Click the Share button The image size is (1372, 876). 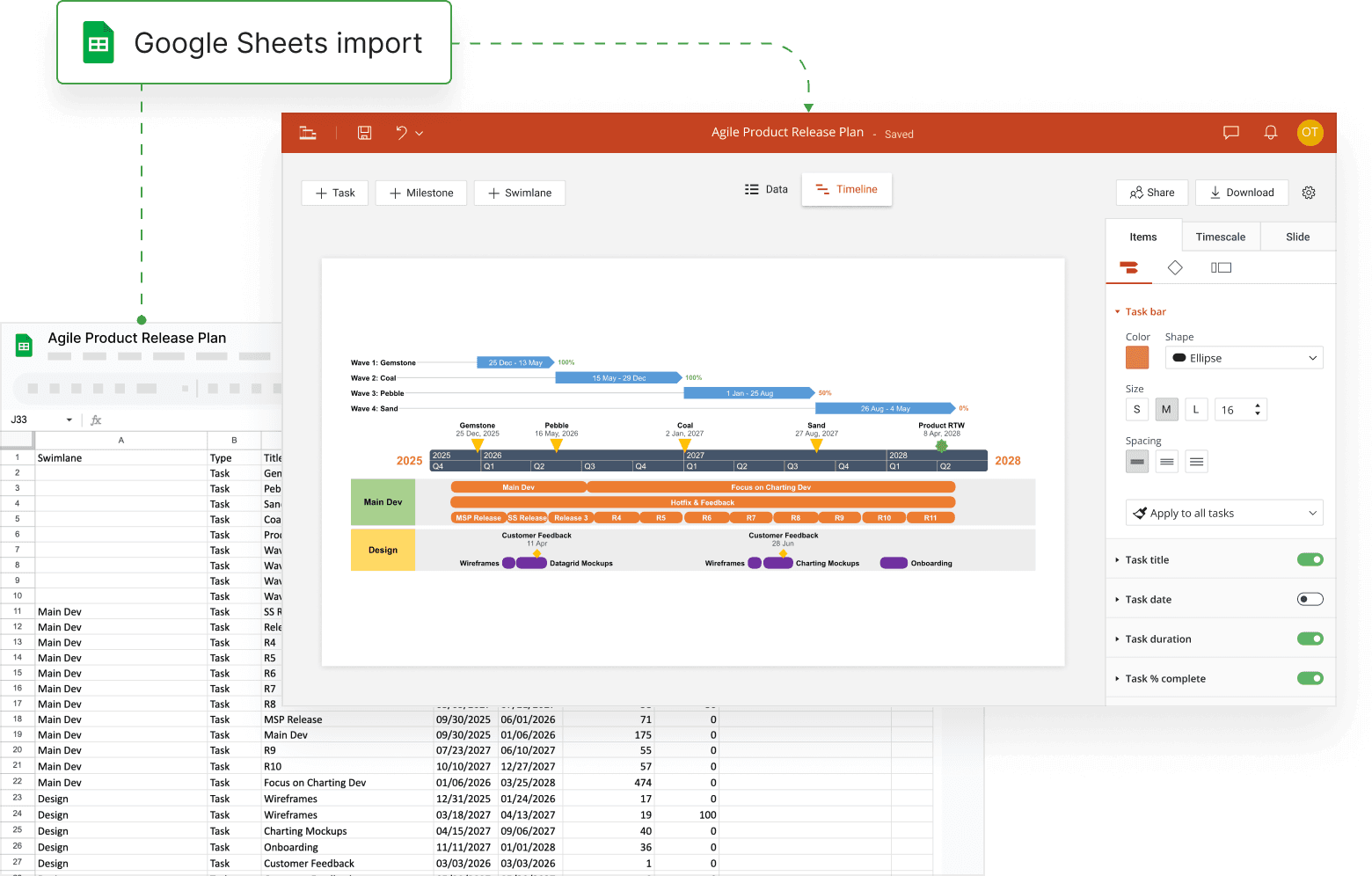coord(1152,193)
